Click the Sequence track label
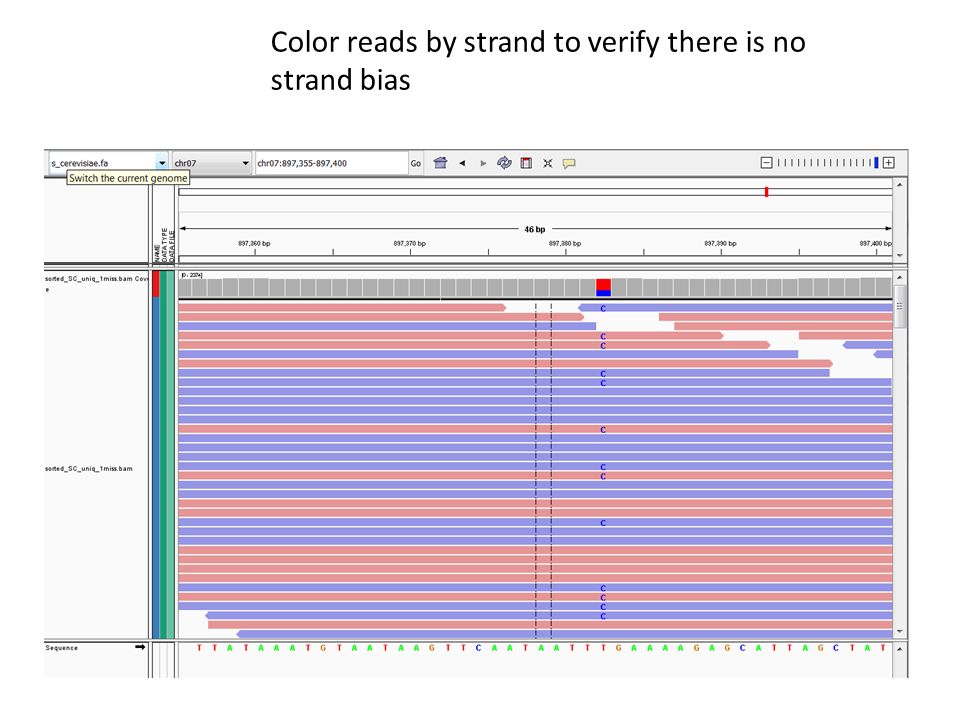 point(61,648)
